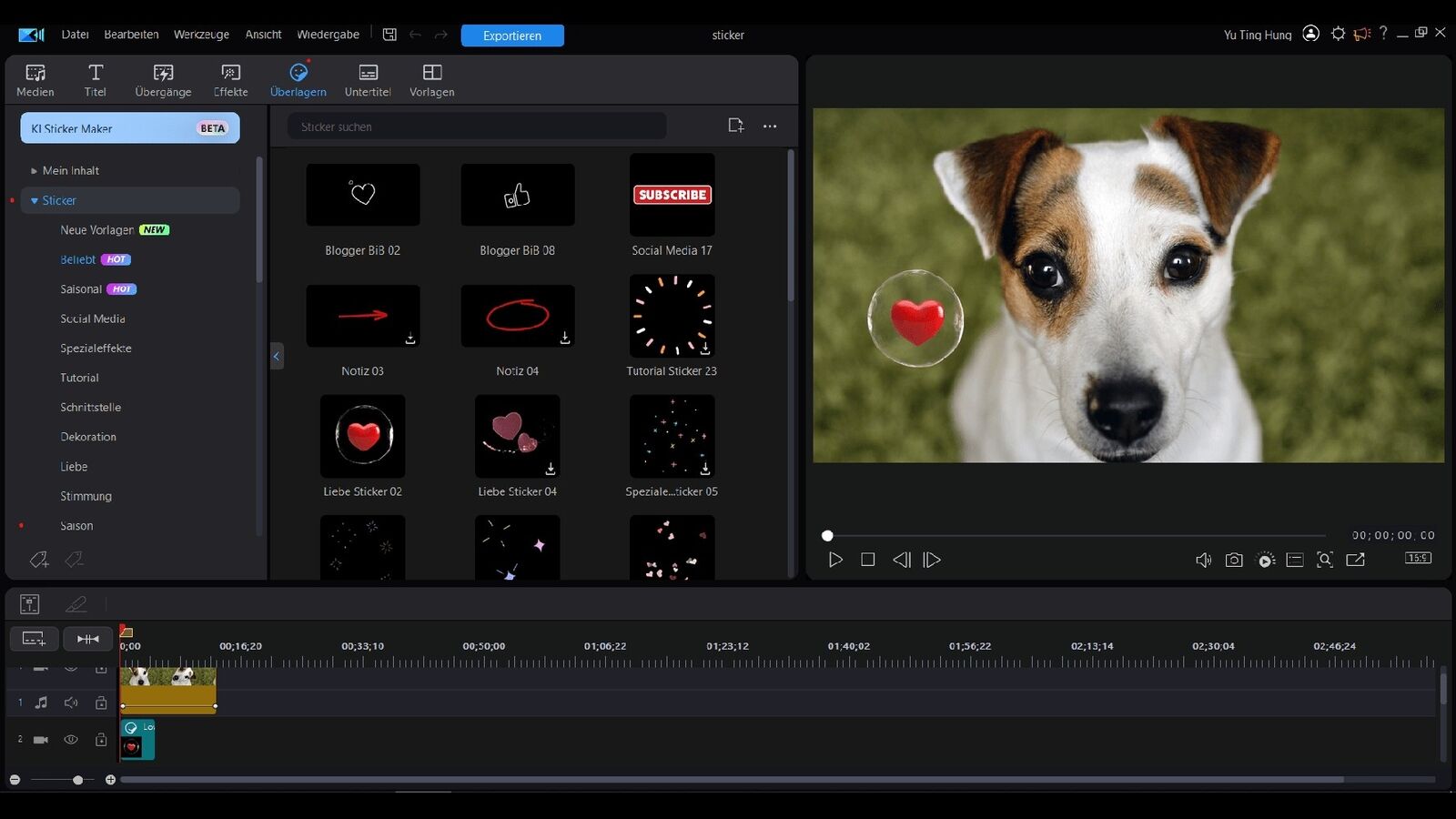Select the Spezialeffekte category
The image size is (1456, 819).
(96, 349)
